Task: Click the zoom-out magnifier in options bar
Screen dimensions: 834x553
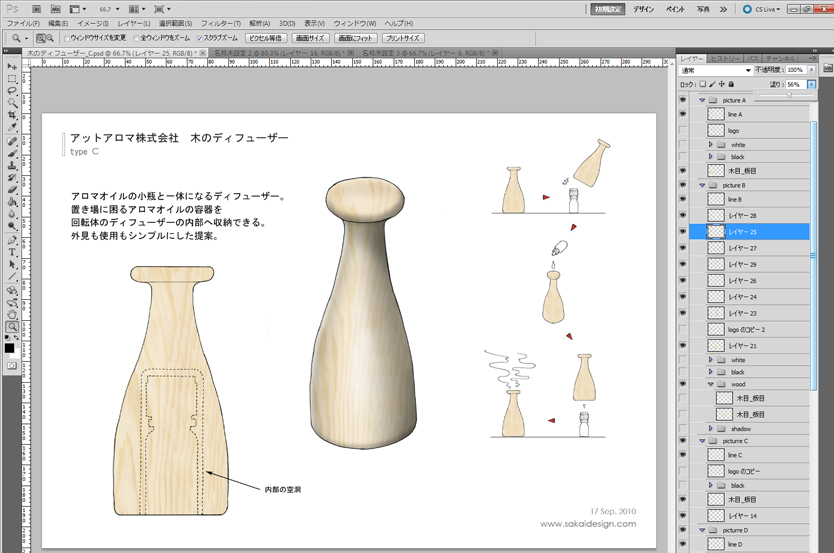Action: pyautogui.click(x=51, y=38)
